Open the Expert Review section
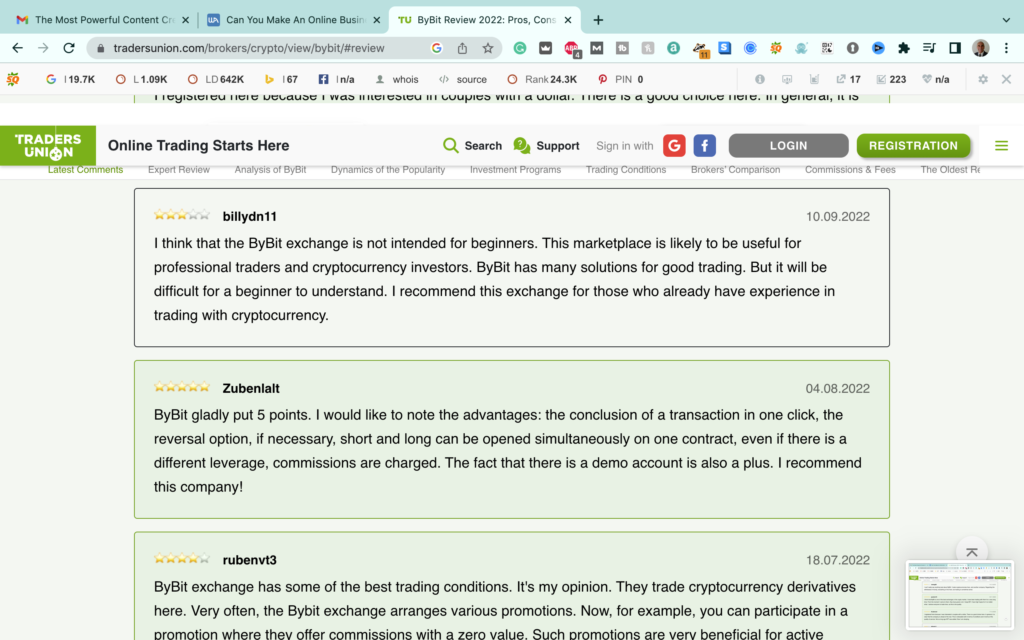This screenshot has width=1024, height=640. pos(179,170)
